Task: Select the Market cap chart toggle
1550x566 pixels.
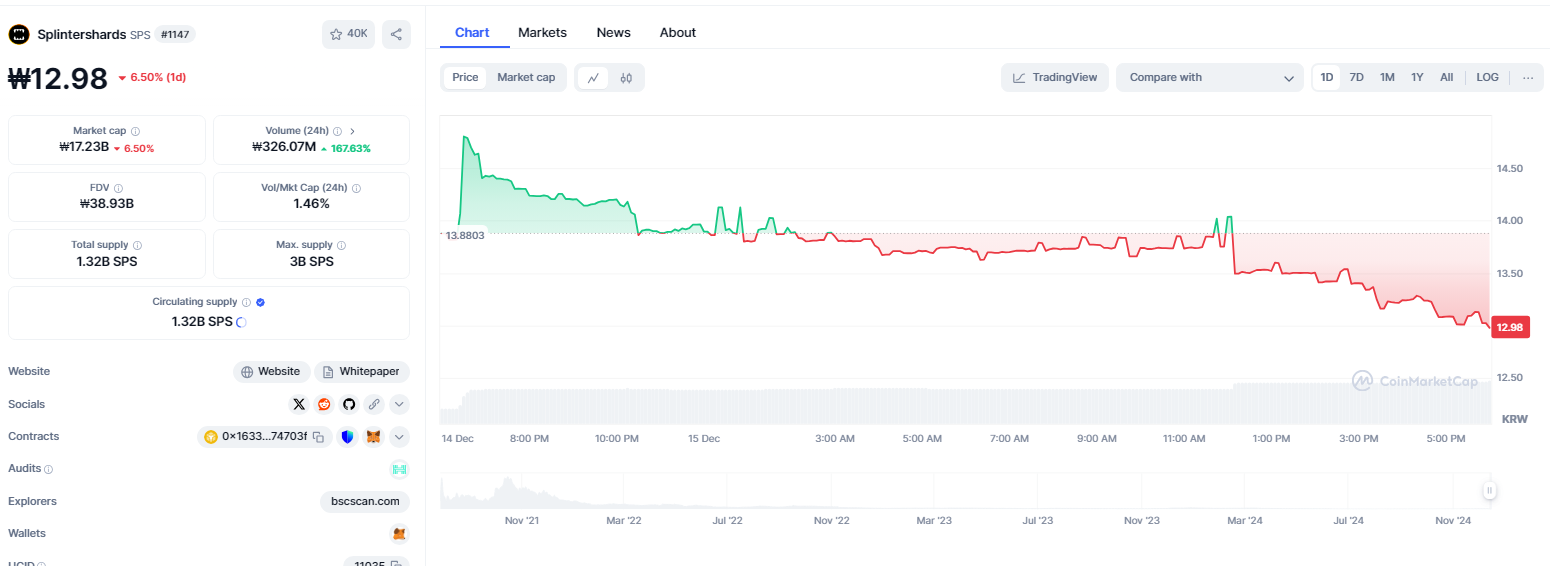Action: tap(526, 77)
